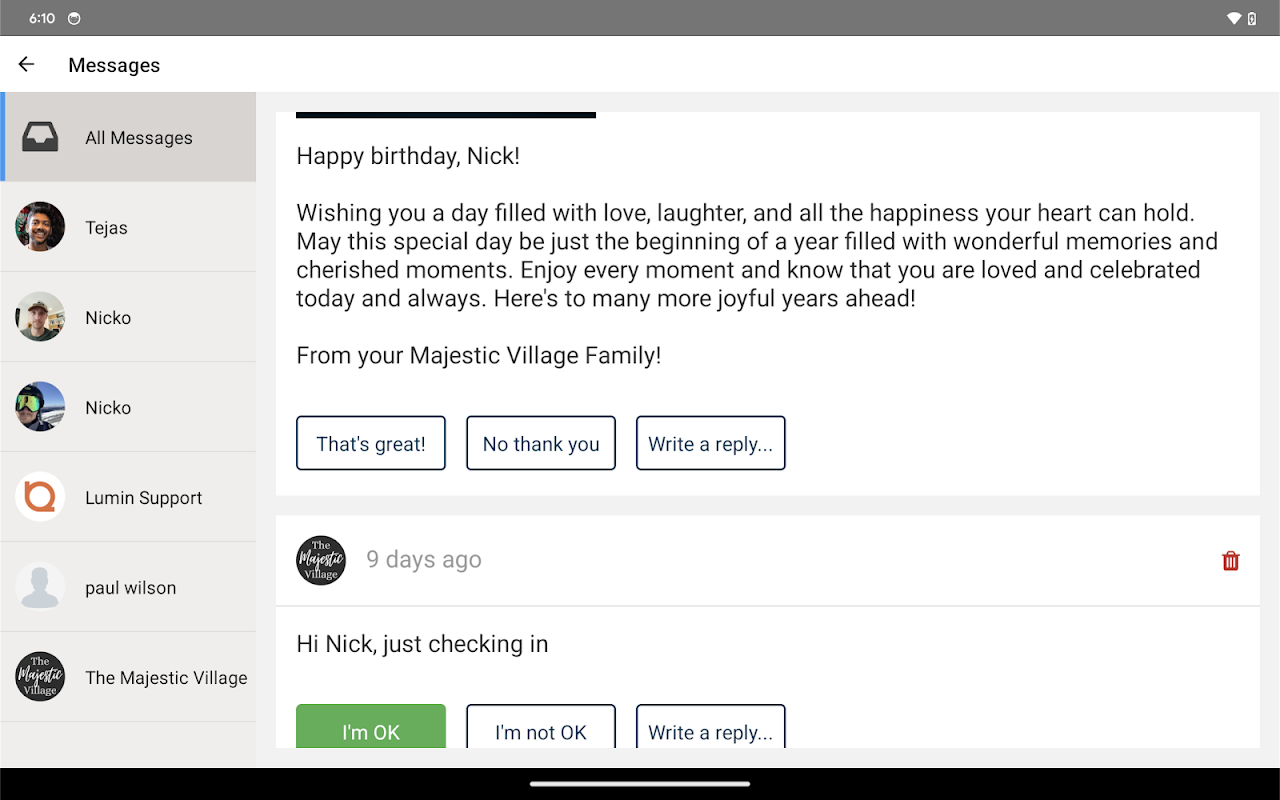Click paul wilson's placeholder avatar
The image size is (1280, 800).
point(40,587)
